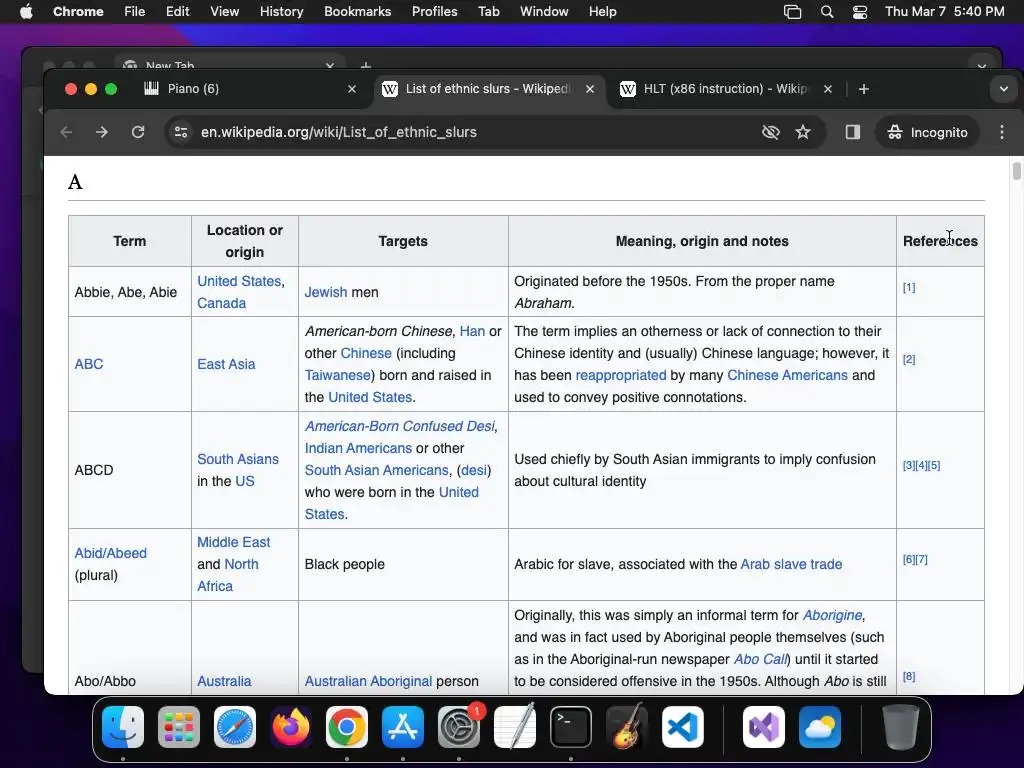Image resolution: width=1024 pixels, height=768 pixels.
Task: Toggle the Chrome side panel
Action: pos(852,132)
